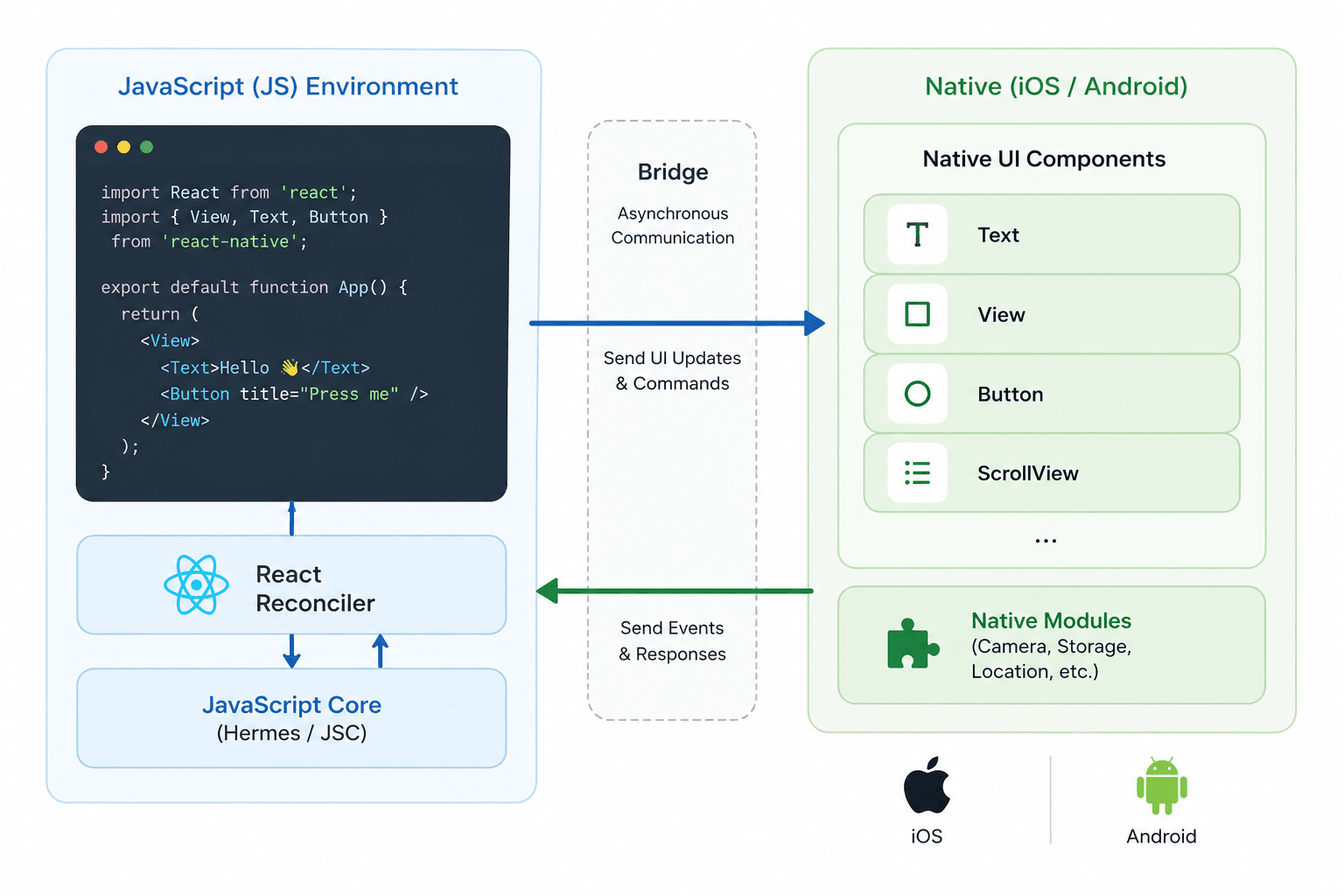The height and width of the screenshot is (896, 1344).
Task: Click the Native Modules puzzle piece icon
Action: (913, 644)
